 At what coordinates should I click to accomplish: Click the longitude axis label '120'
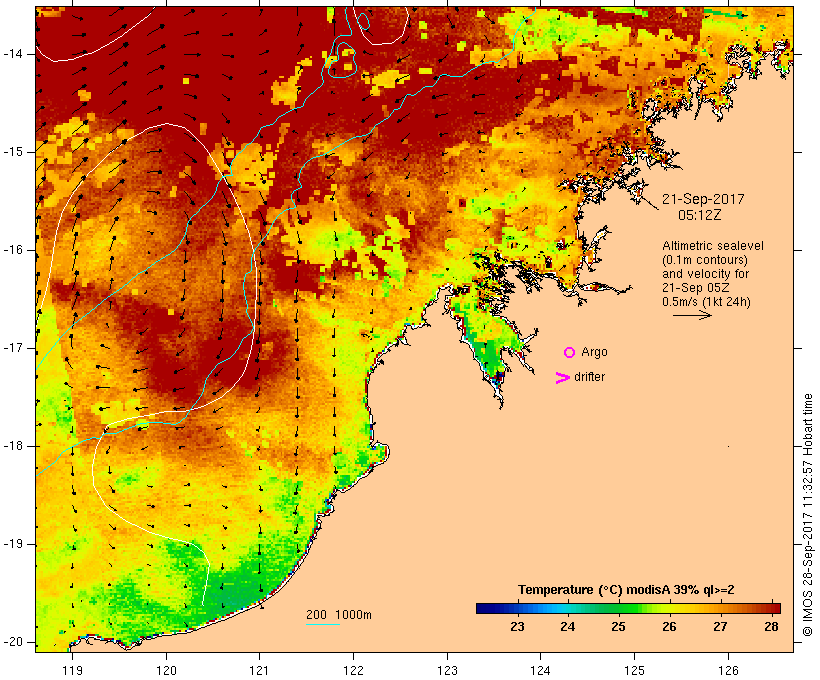click(166, 670)
